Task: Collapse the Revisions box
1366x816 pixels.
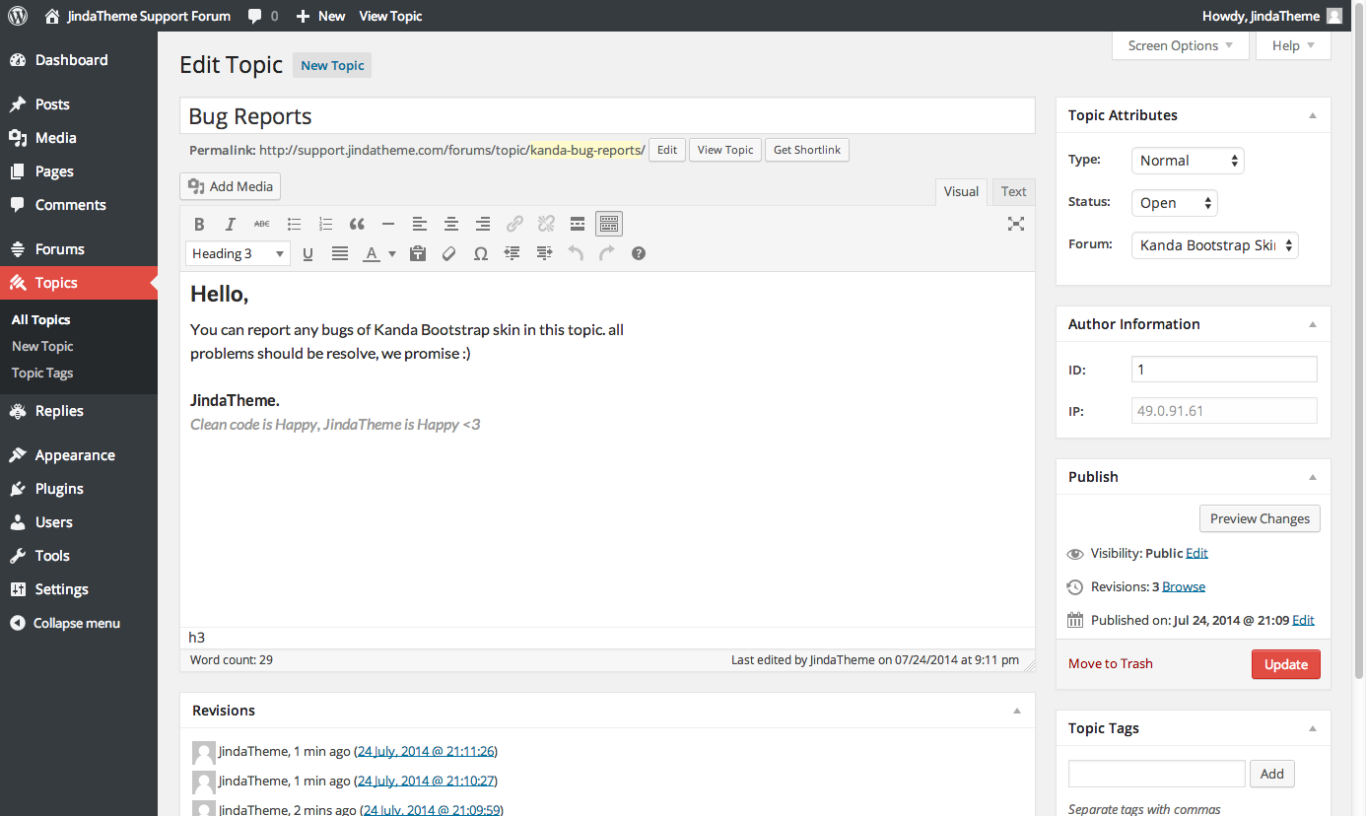Action: tap(1017, 711)
